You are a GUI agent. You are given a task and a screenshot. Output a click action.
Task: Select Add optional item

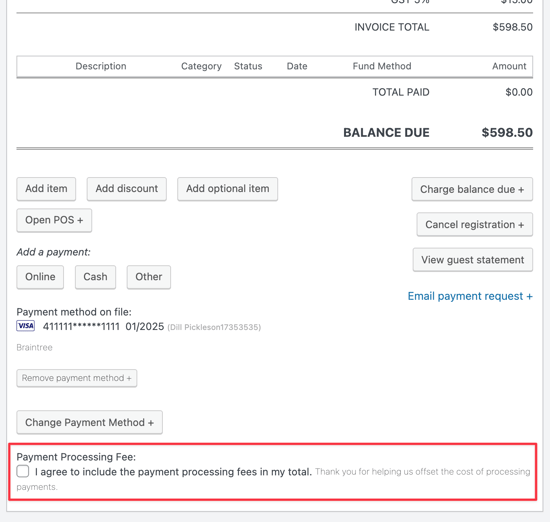click(x=228, y=189)
